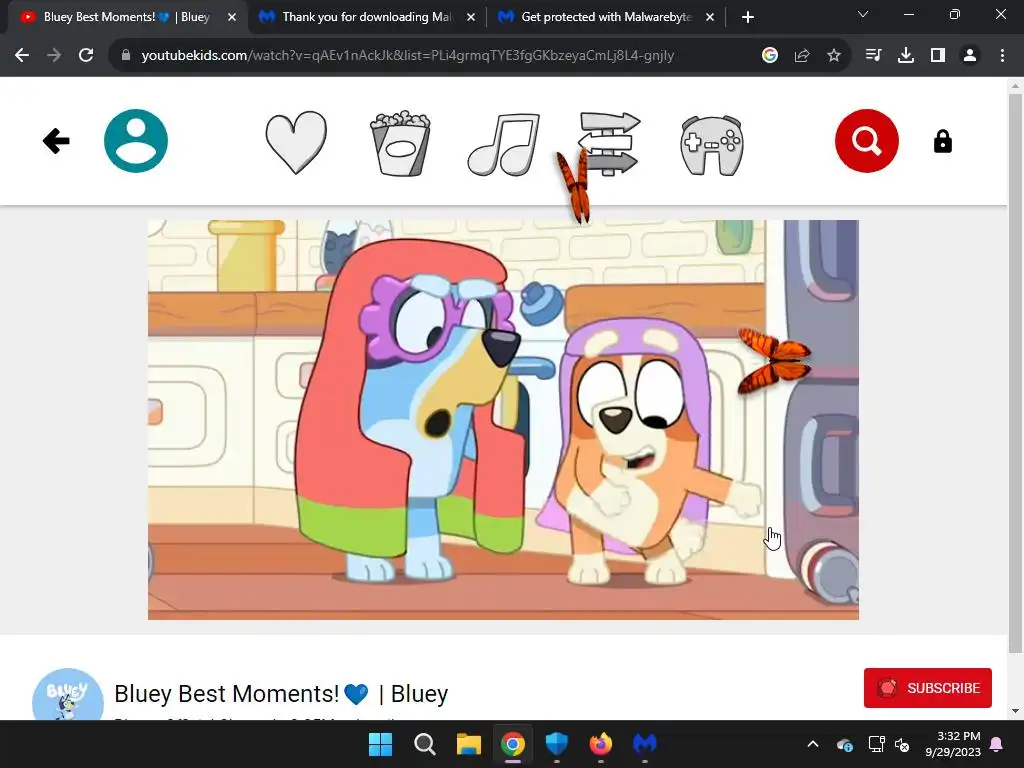
Task: Open Windows taskbar search
Action: (424, 744)
